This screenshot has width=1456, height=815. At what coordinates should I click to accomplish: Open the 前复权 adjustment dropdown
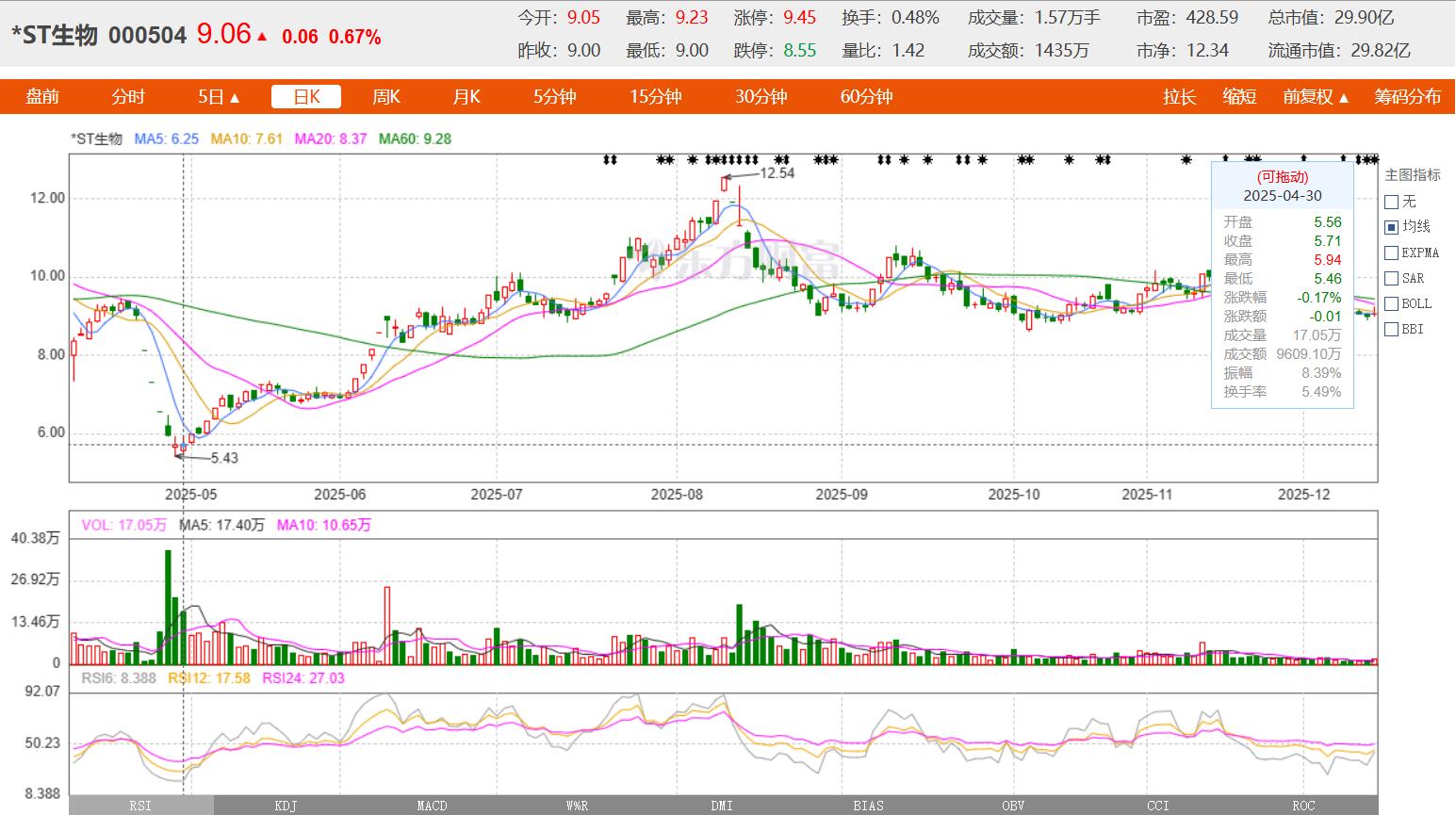click(x=1316, y=97)
